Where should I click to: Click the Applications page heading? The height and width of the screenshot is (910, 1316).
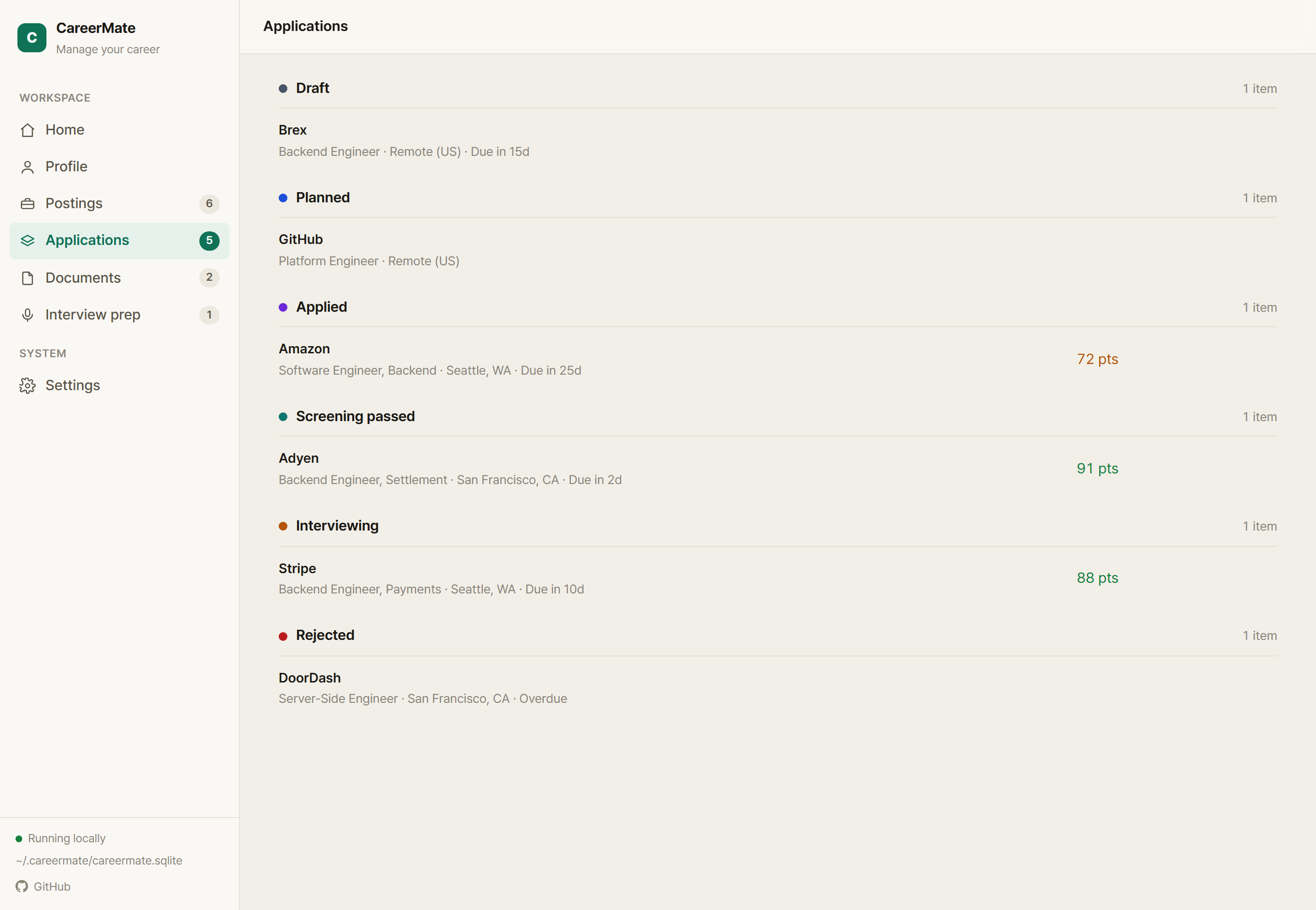click(x=305, y=26)
